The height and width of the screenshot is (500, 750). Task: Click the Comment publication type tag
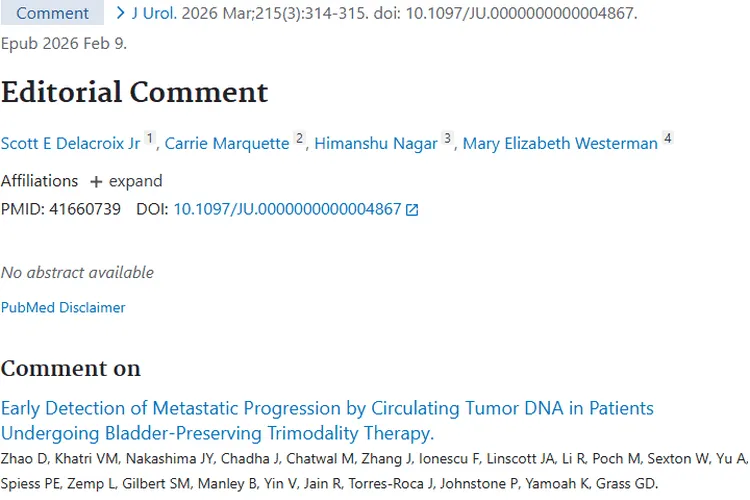point(52,14)
